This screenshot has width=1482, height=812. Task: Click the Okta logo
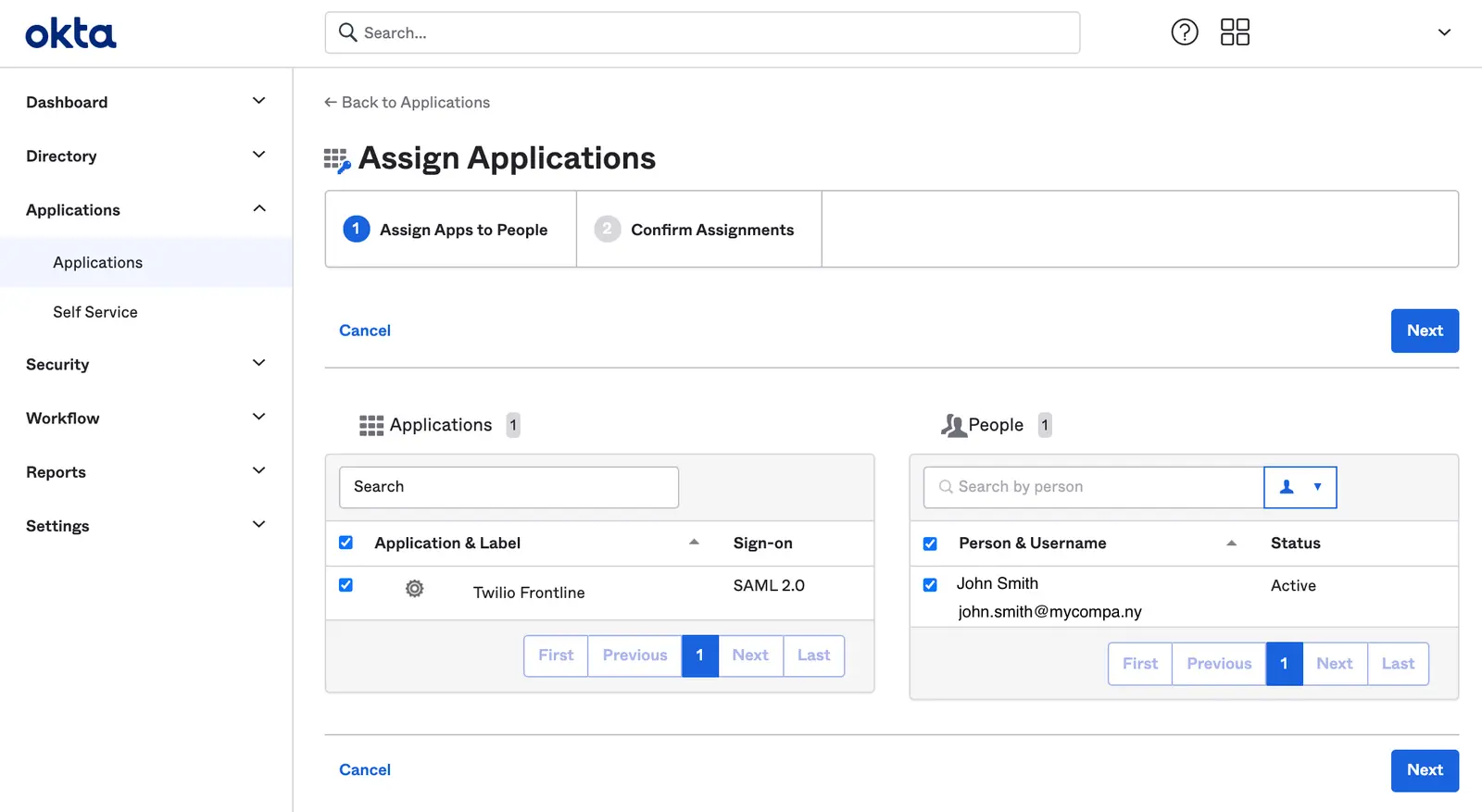tap(70, 34)
